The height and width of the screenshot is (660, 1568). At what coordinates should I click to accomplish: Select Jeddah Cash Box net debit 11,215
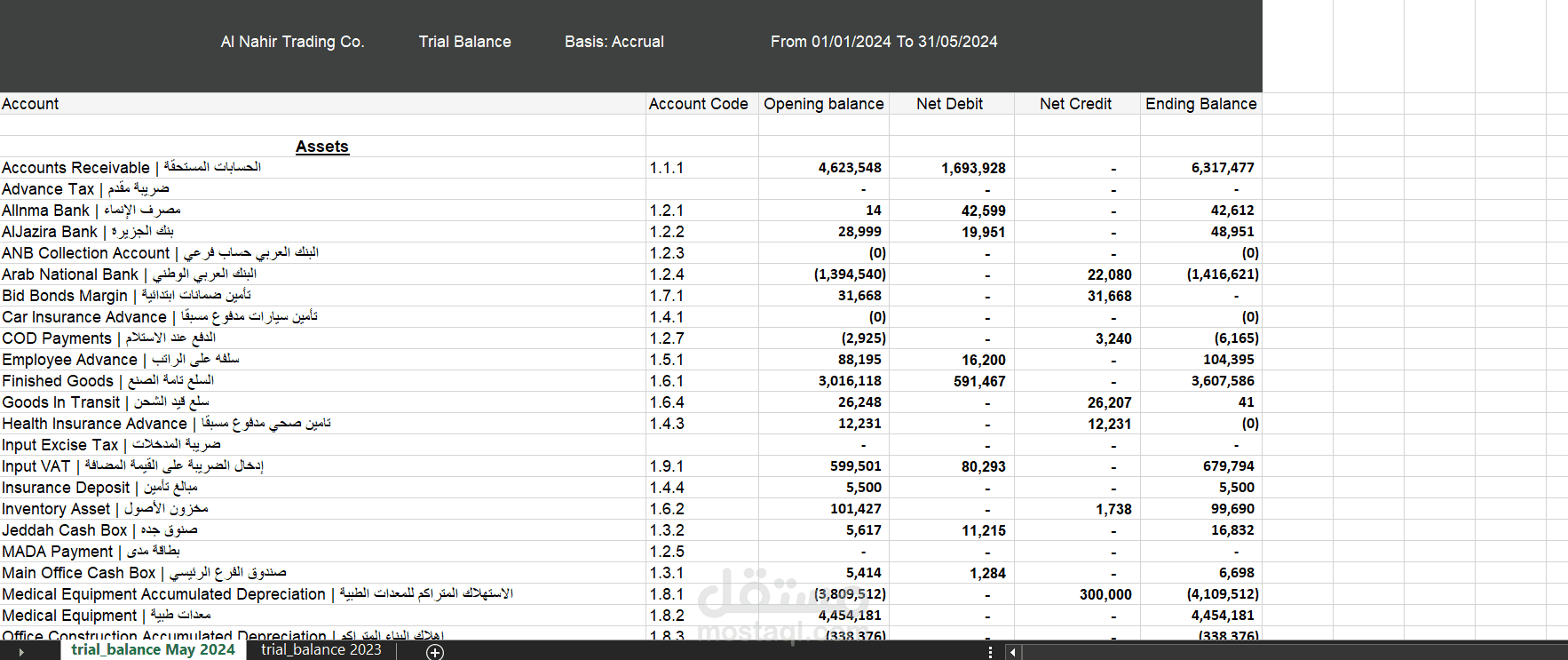[x=951, y=530]
